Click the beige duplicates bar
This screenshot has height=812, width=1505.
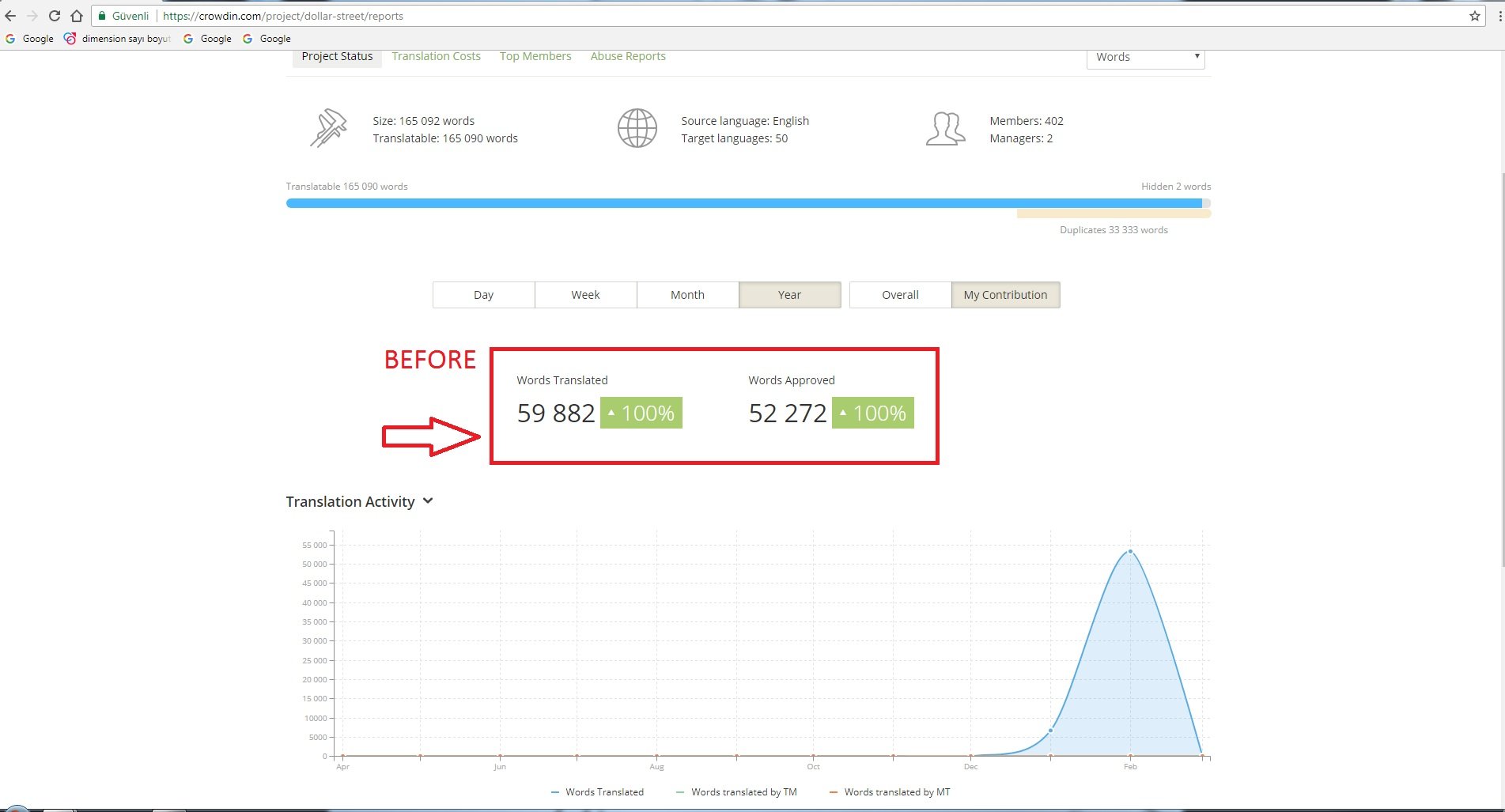click(1114, 213)
